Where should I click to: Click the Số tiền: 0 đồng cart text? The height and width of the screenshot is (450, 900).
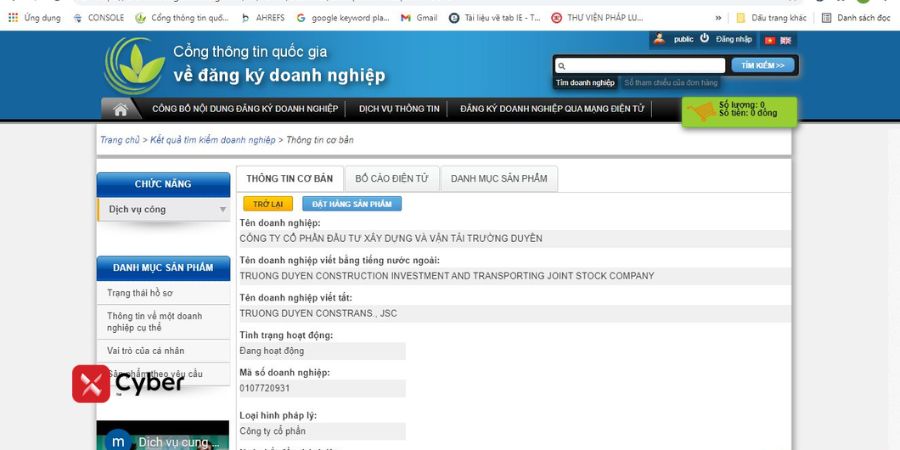(748, 113)
